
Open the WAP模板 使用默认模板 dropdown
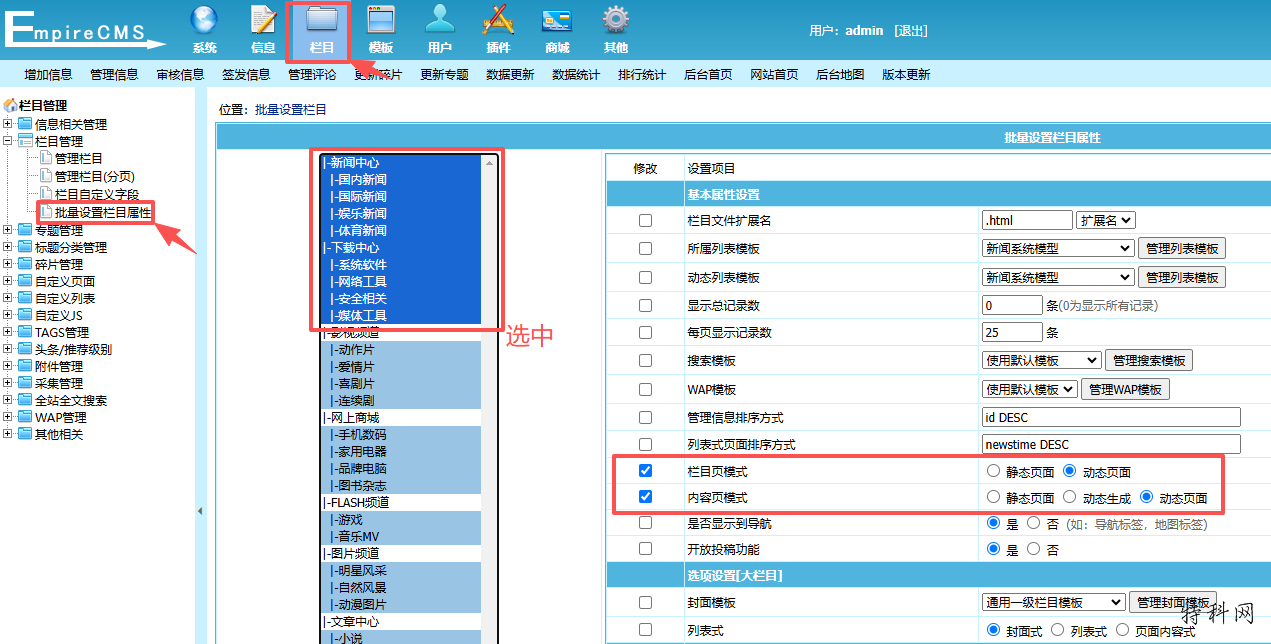point(1030,389)
